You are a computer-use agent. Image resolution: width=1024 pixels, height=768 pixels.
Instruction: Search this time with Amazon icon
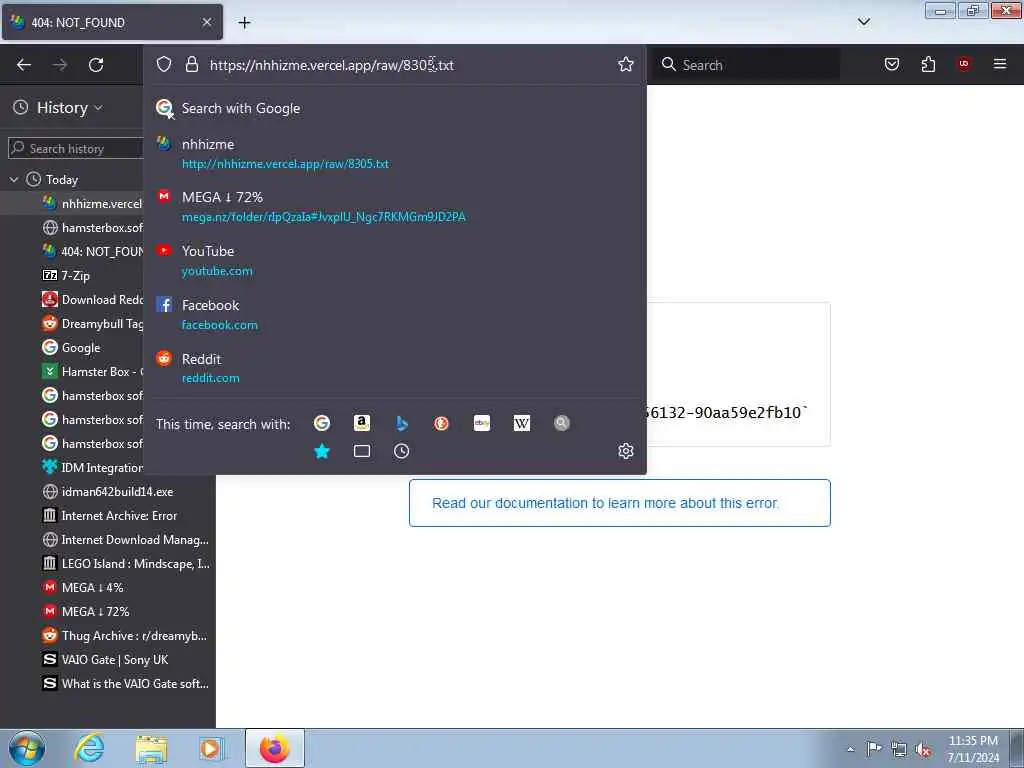click(x=362, y=423)
